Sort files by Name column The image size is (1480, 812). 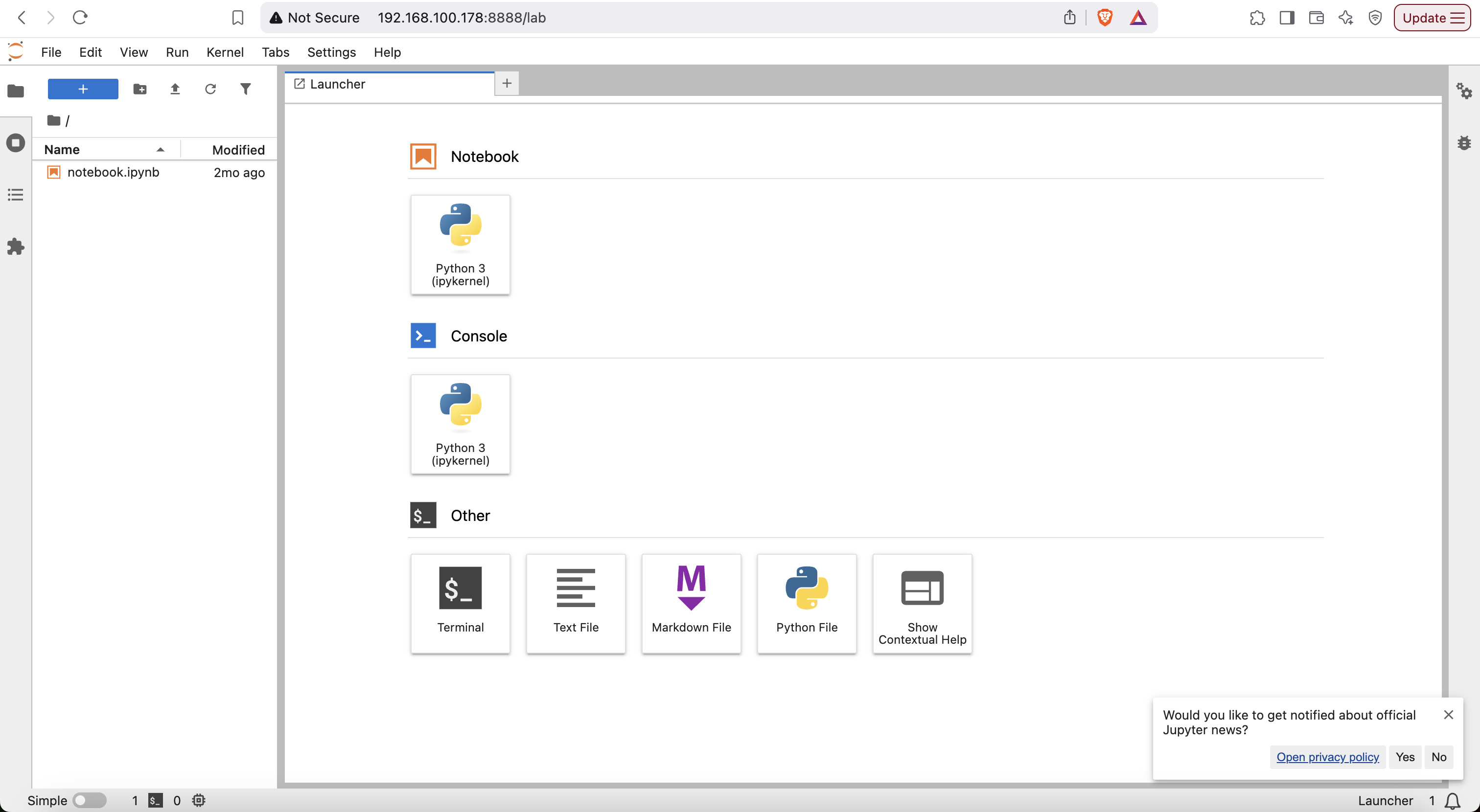105,150
